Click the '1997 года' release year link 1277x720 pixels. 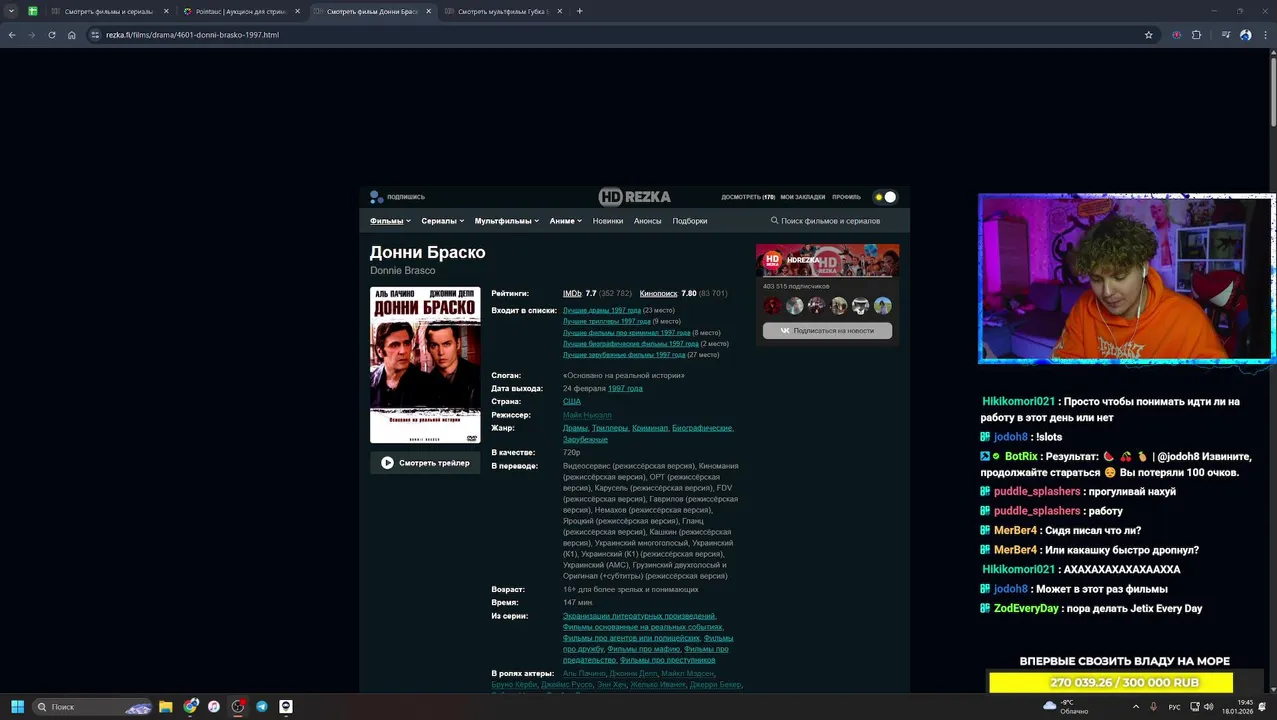[x=625, y=388]
